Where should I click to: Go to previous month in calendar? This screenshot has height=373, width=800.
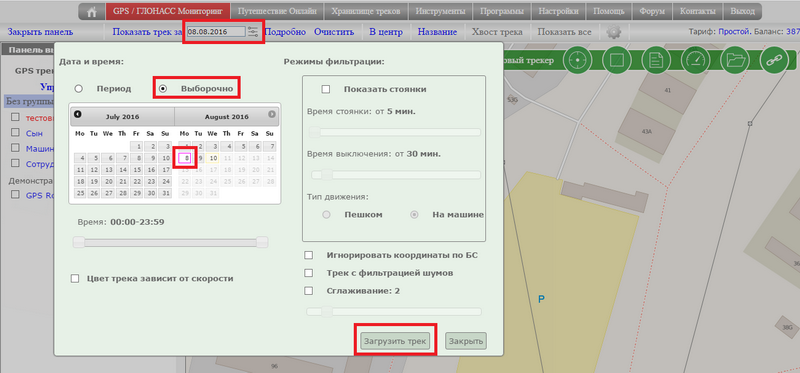click(78, 114)
